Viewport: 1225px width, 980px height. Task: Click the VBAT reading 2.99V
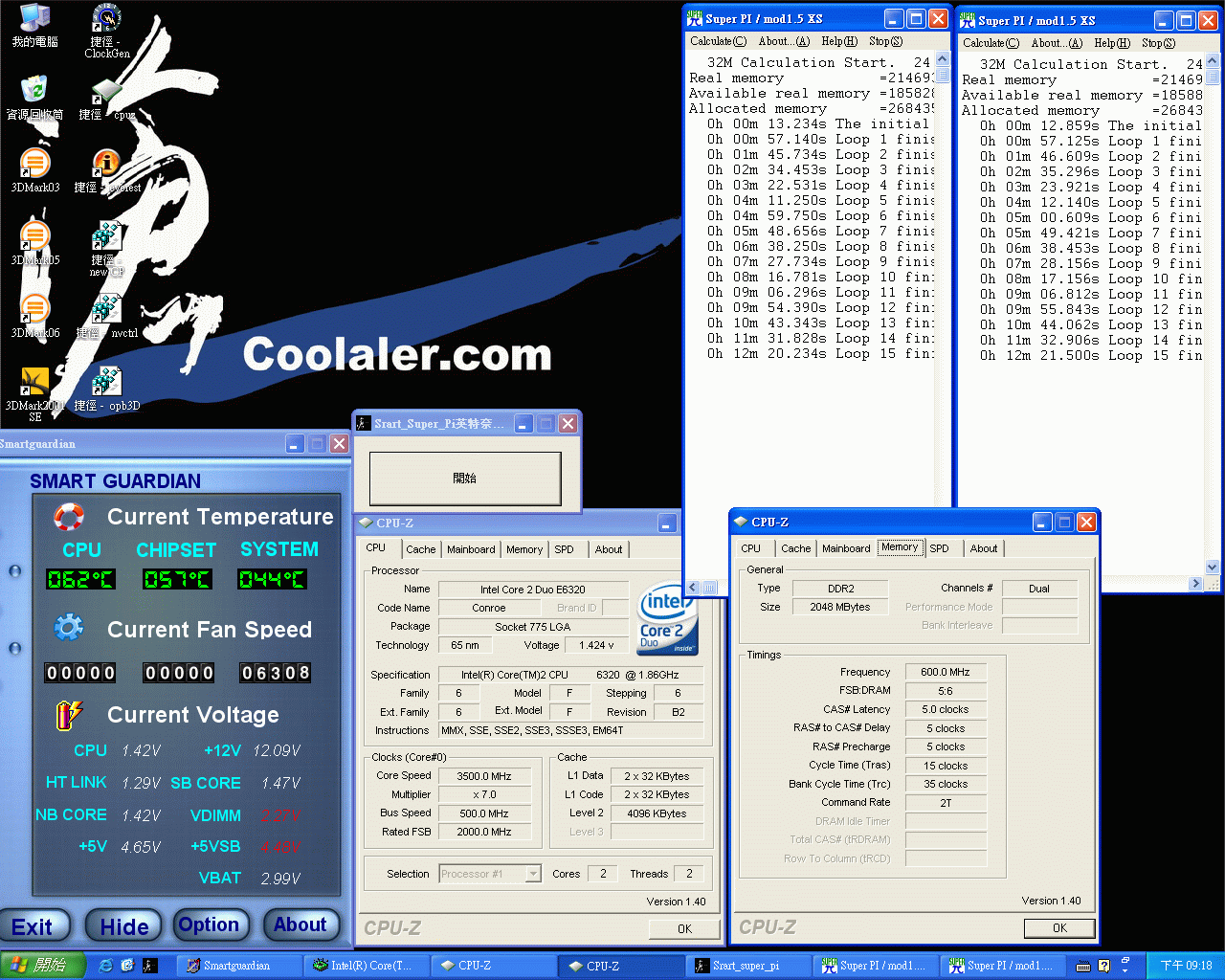(x=280, y=879)
